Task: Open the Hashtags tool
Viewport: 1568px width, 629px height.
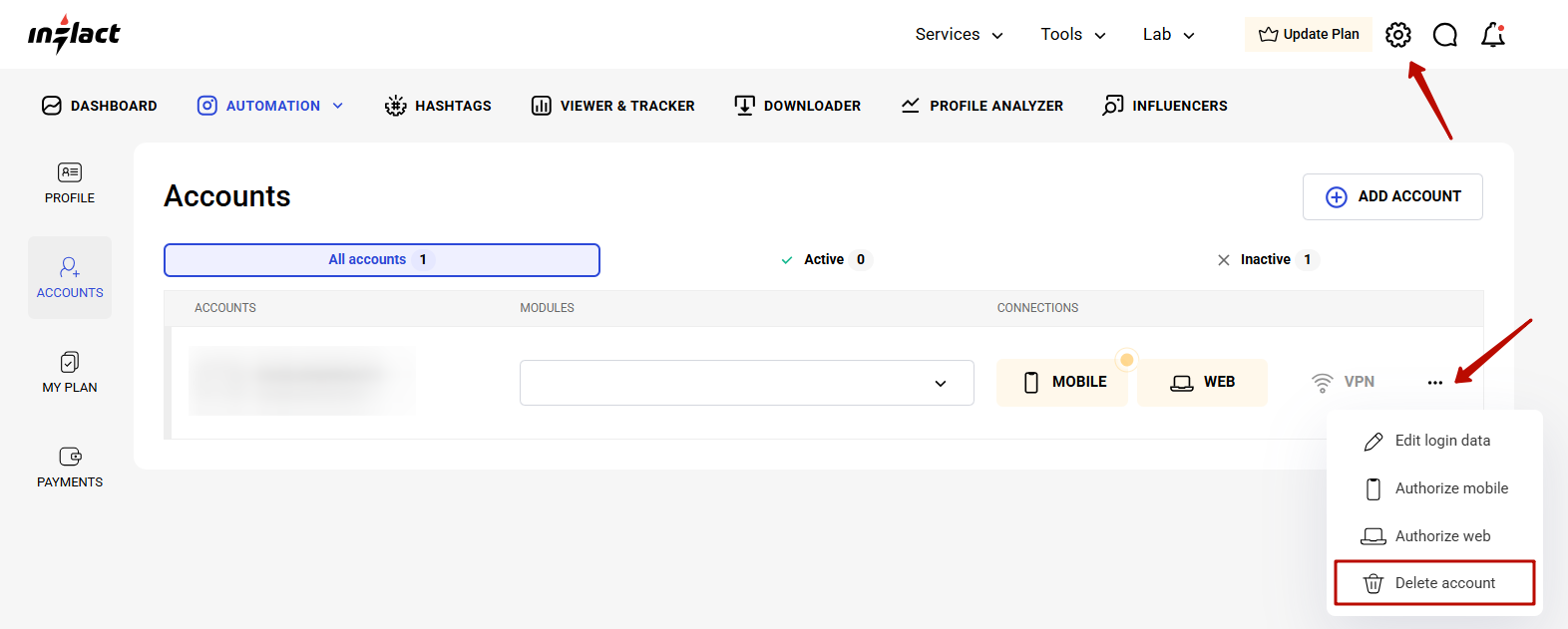Action: click(438, 106)
